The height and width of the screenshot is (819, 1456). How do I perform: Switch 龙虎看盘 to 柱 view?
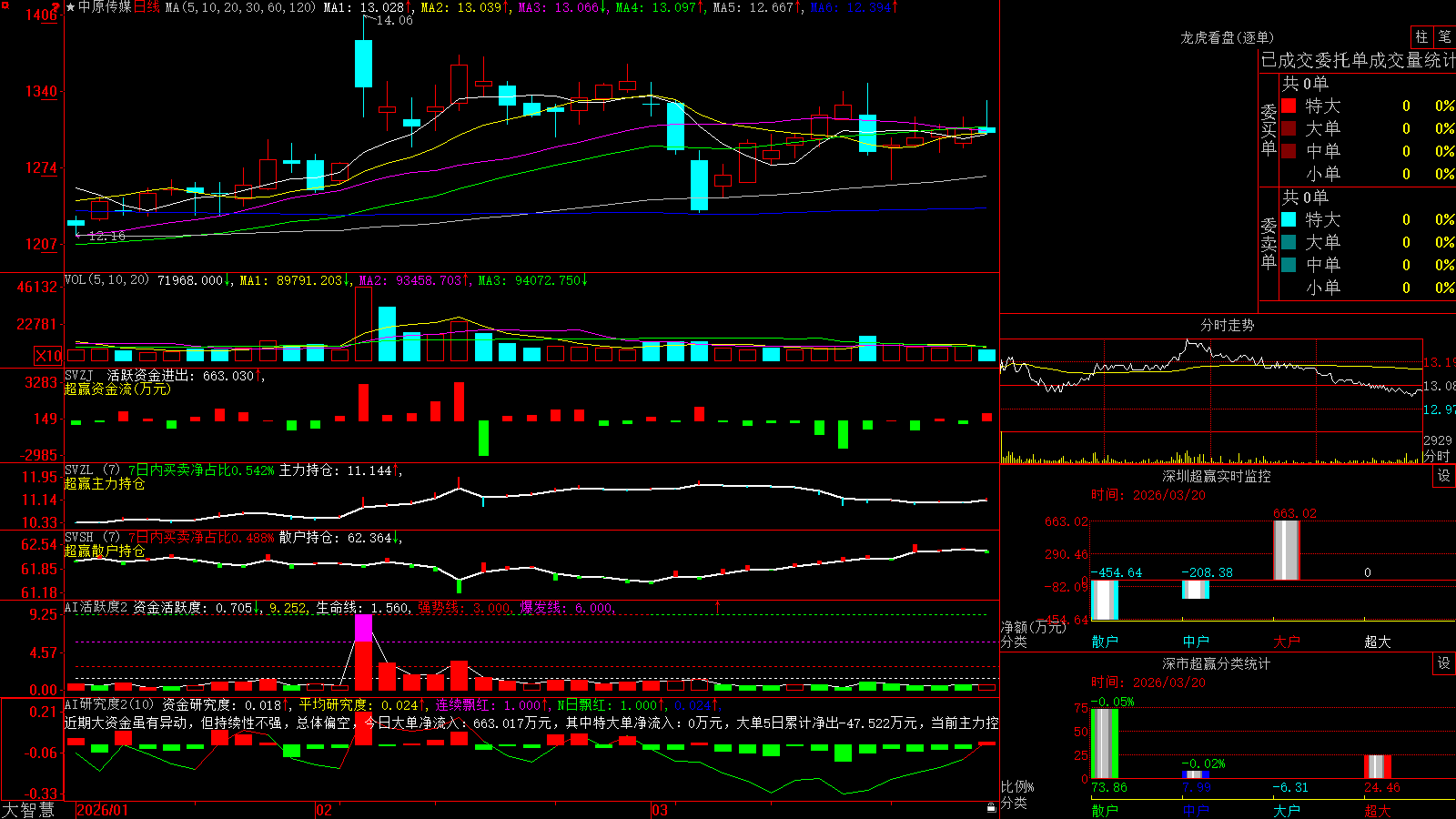[x=1421, y=37]
